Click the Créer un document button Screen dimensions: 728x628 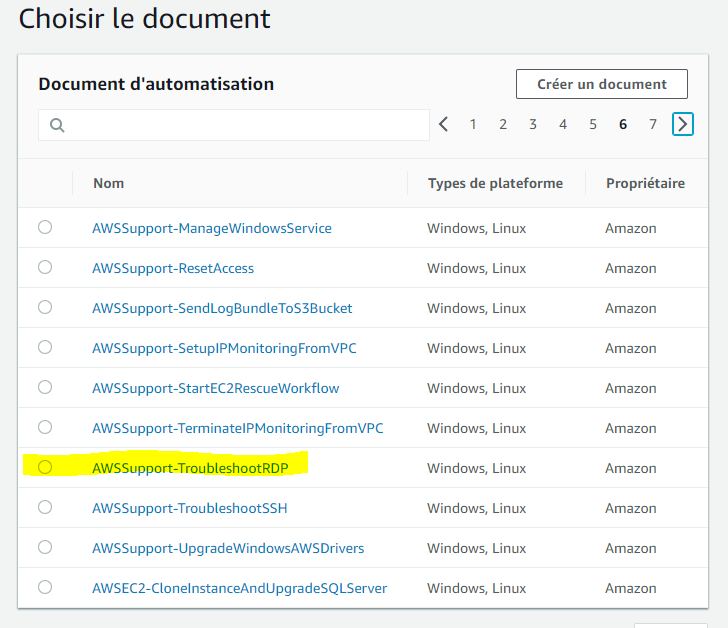602,84
